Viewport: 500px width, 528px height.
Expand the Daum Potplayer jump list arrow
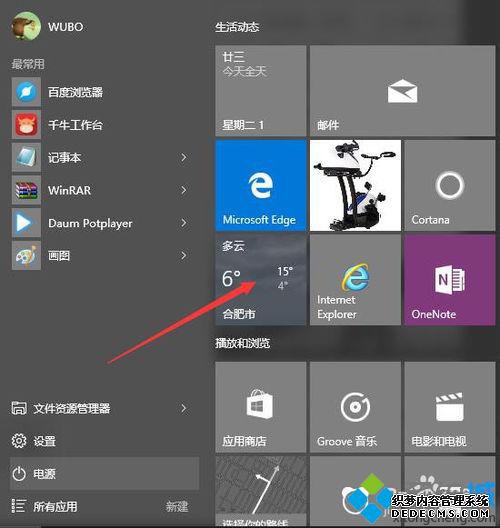(x=184, y=223)
